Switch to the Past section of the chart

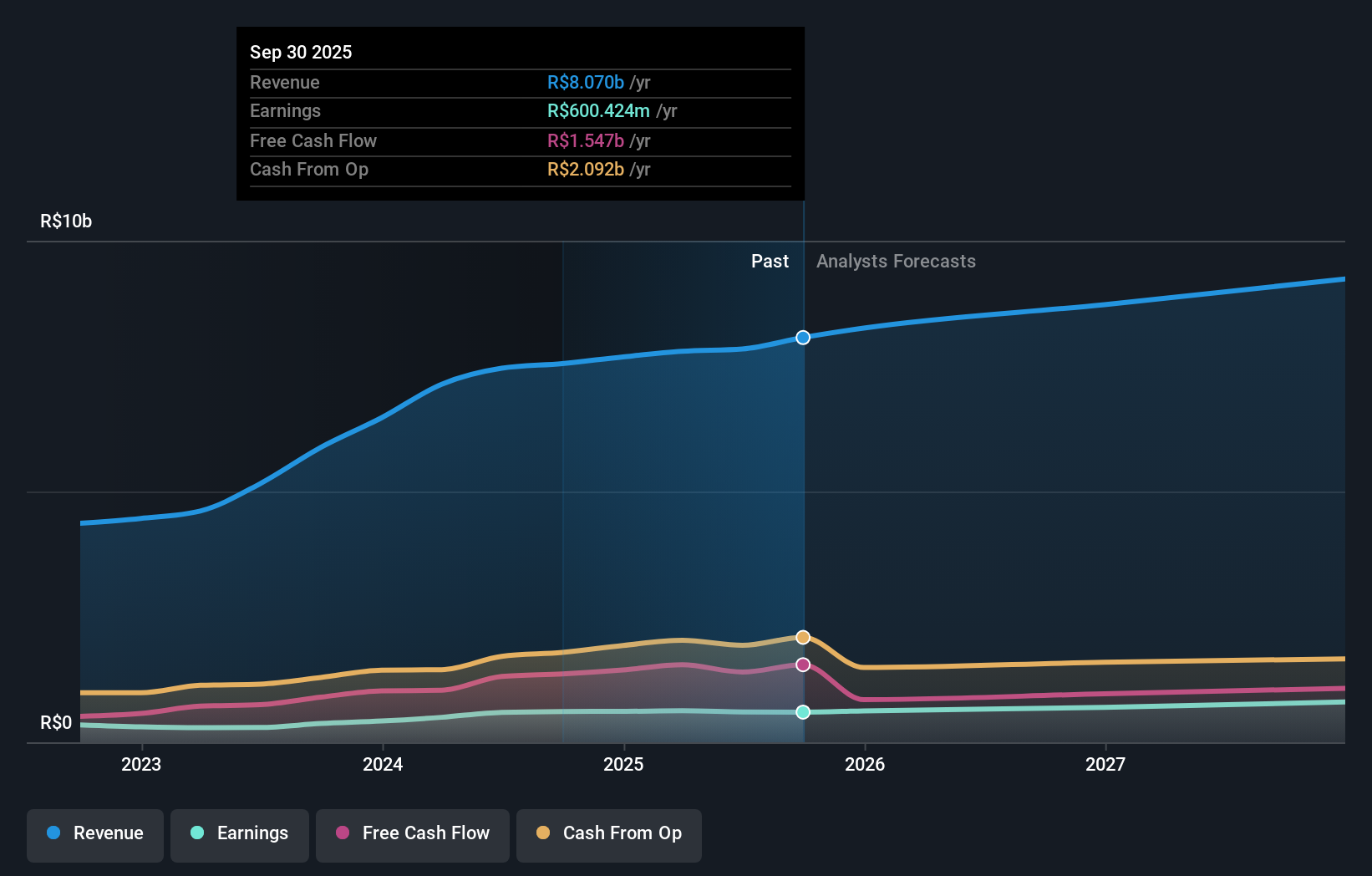[x=770, y=261]
